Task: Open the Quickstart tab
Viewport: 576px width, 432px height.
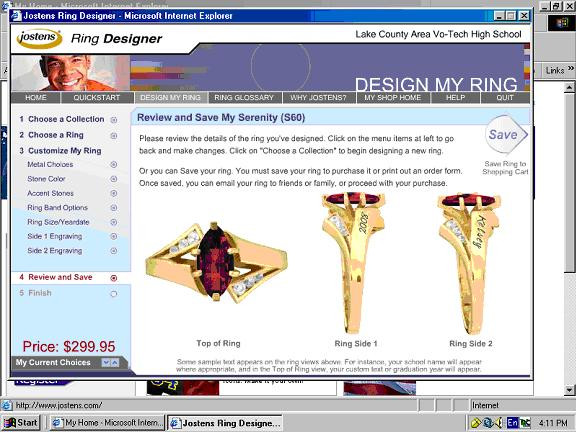Action: pos(97,98)
